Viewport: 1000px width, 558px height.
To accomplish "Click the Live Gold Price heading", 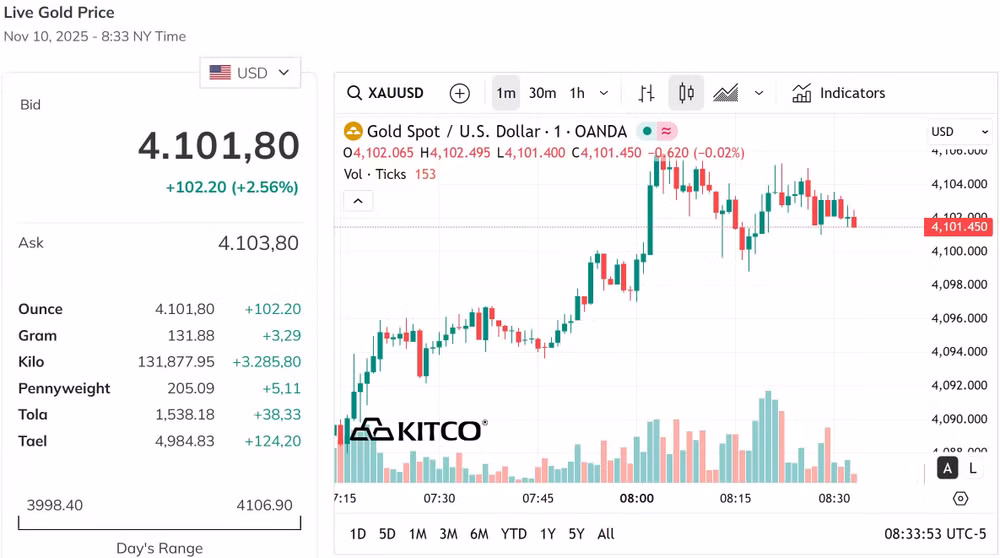I will 59,13.
